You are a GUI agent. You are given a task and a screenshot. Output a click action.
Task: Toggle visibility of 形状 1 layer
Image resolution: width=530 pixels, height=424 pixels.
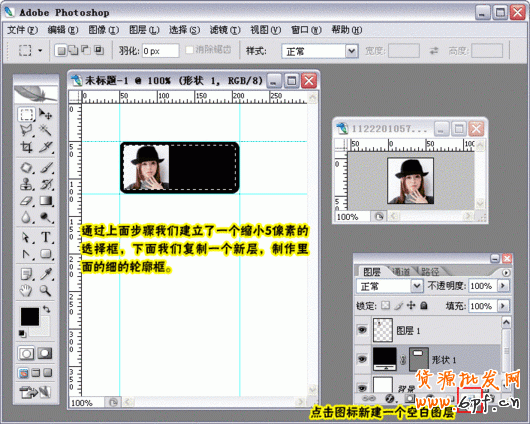click(x=362, y=359)
